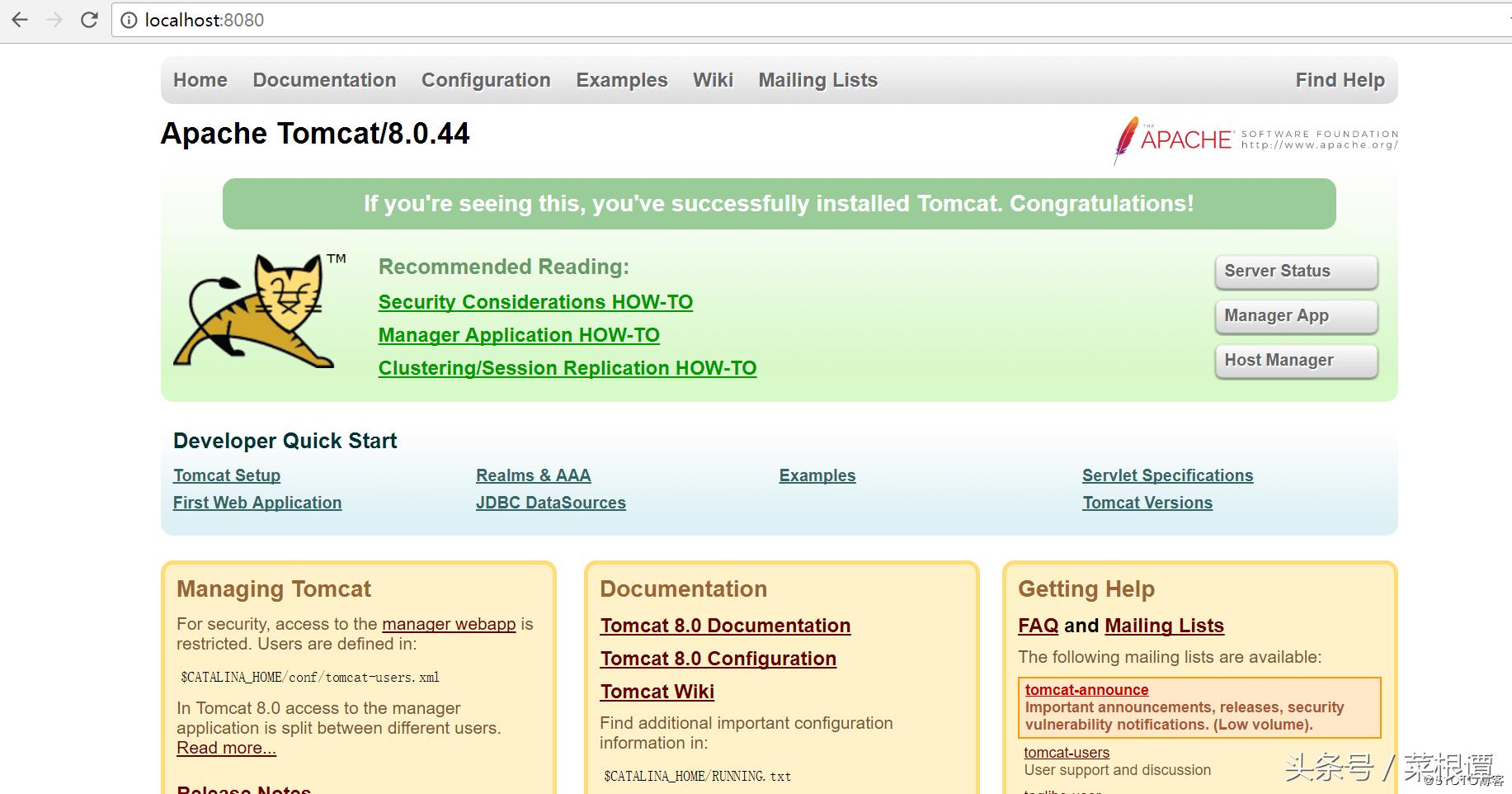
Task: Open the Home nav item
Action: pyautogui.click(x=200, y=80)
